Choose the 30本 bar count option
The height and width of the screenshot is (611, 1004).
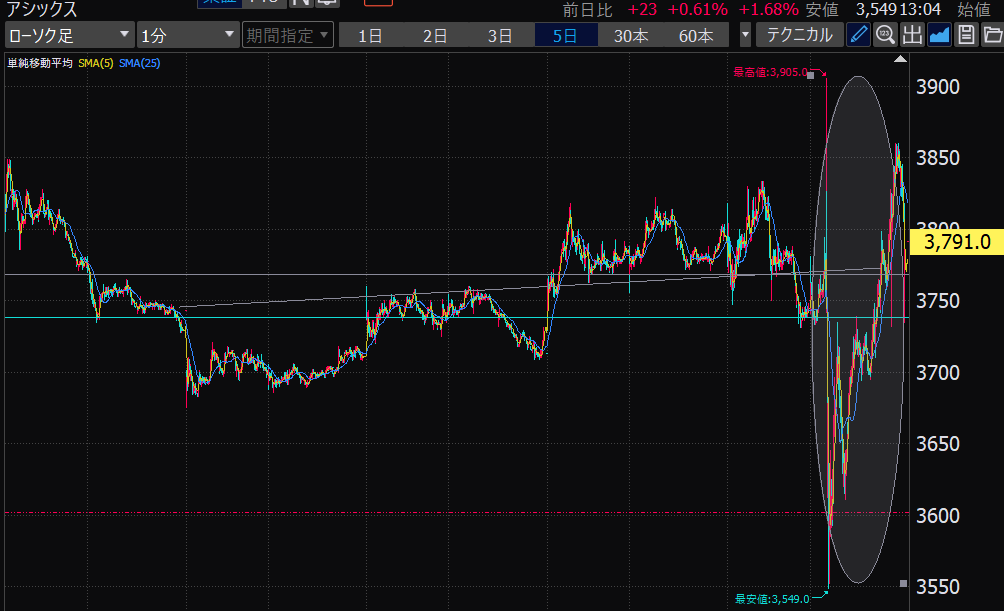(x=631, y=35)
